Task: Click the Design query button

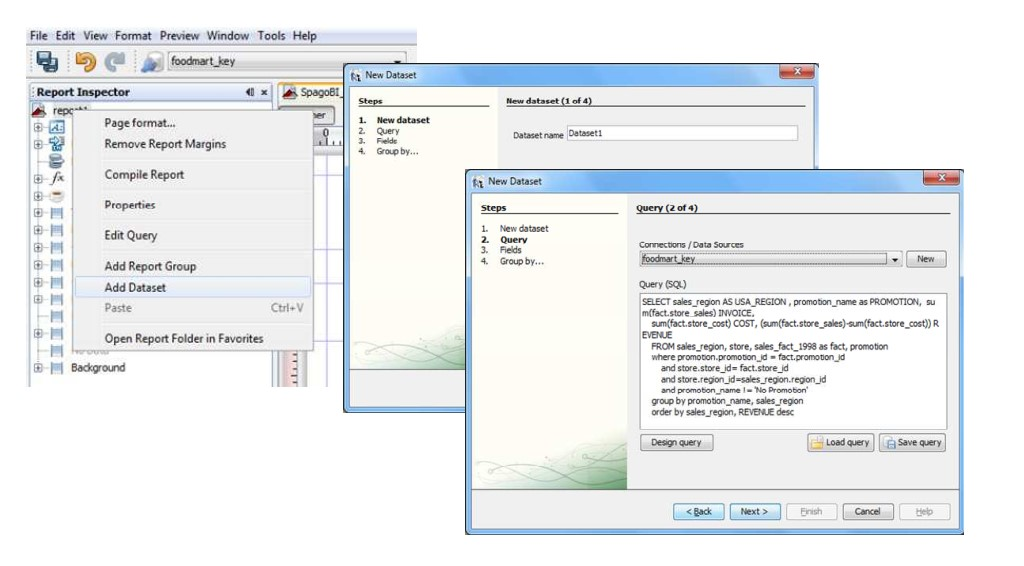Action: pos(676,443)
